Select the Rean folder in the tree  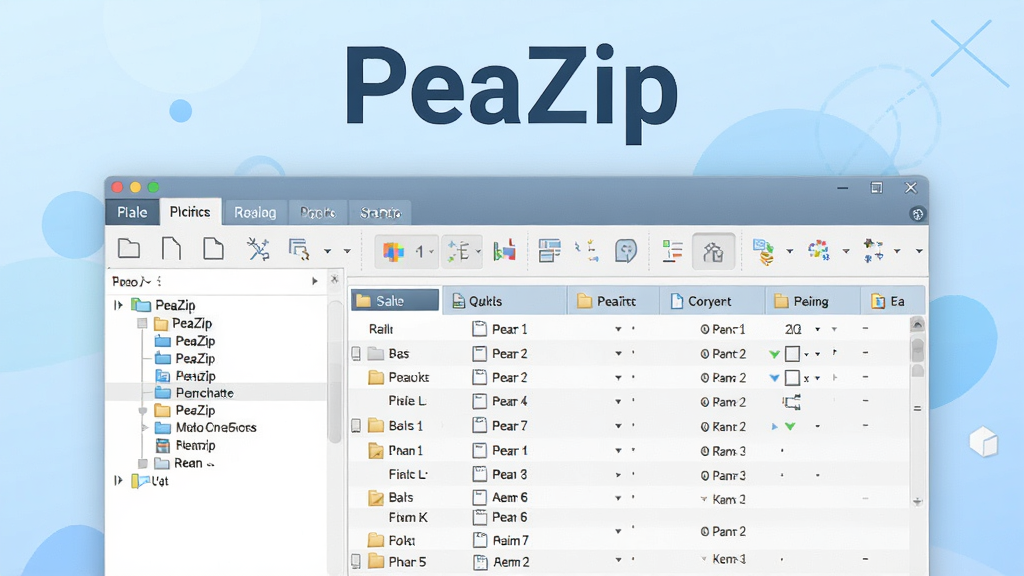click(188, 463)
